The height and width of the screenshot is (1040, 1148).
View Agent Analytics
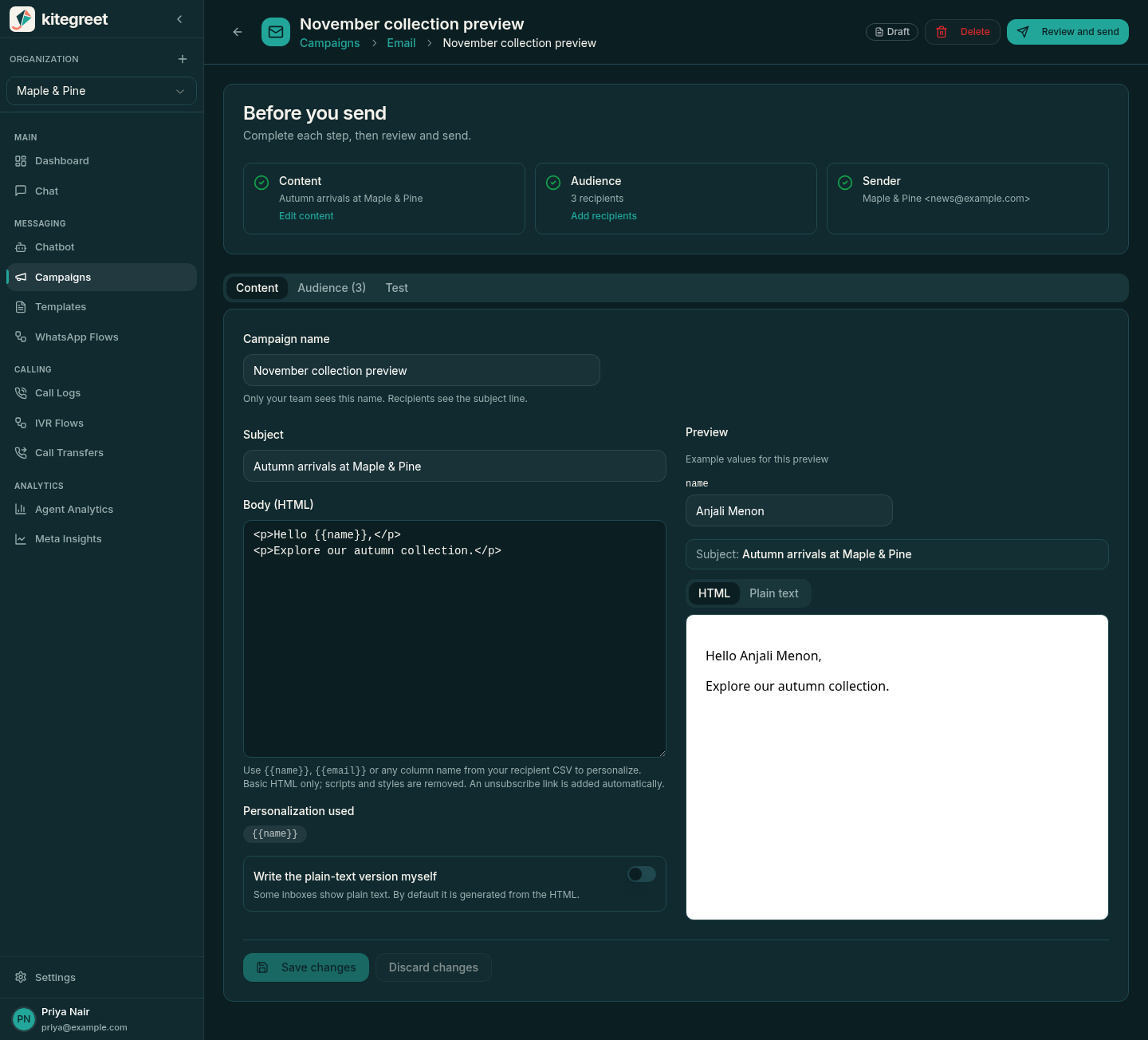point(101,510)
